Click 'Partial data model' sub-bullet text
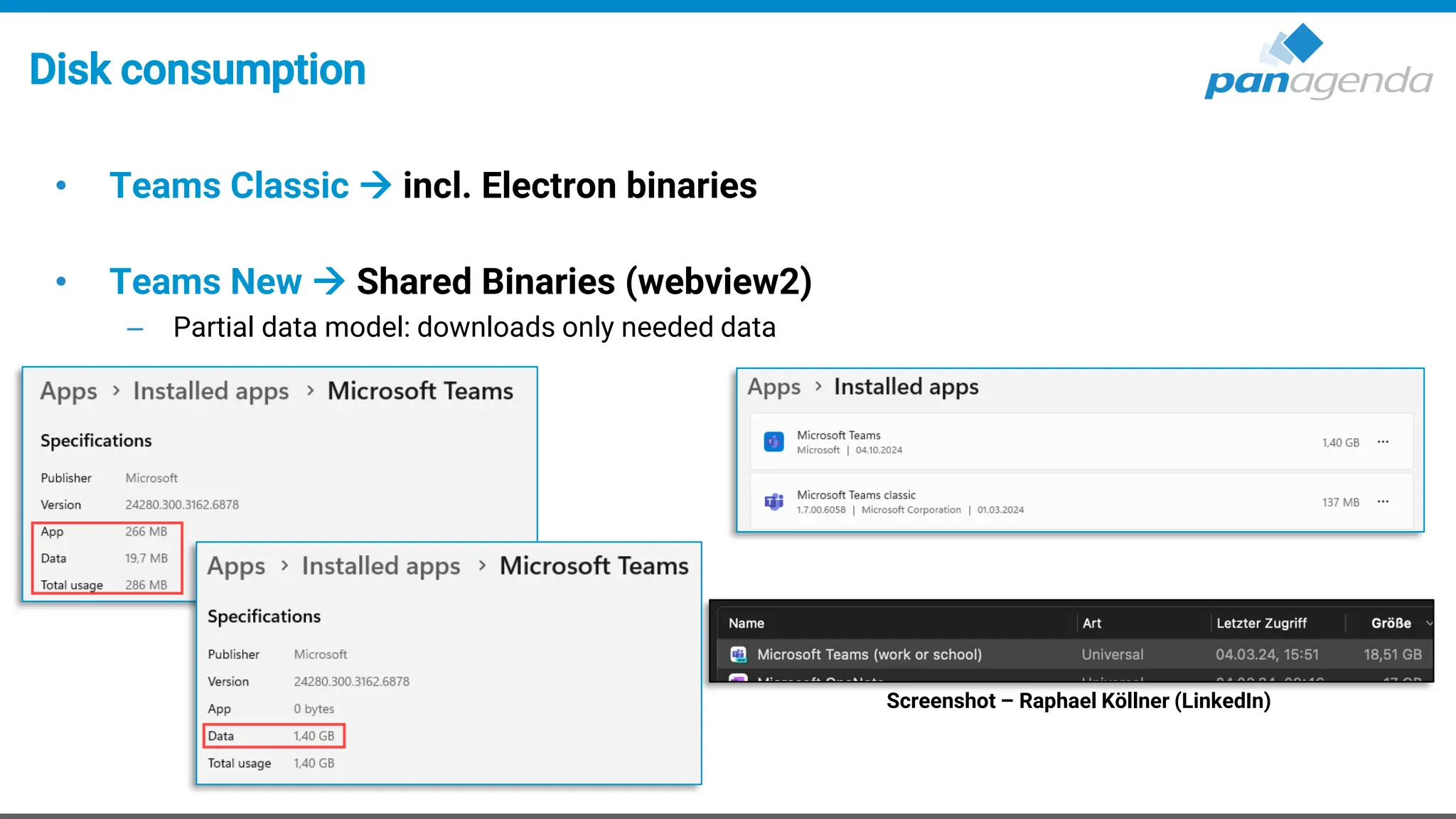The width and height of the screenshot is (1456, 819). 474,328
